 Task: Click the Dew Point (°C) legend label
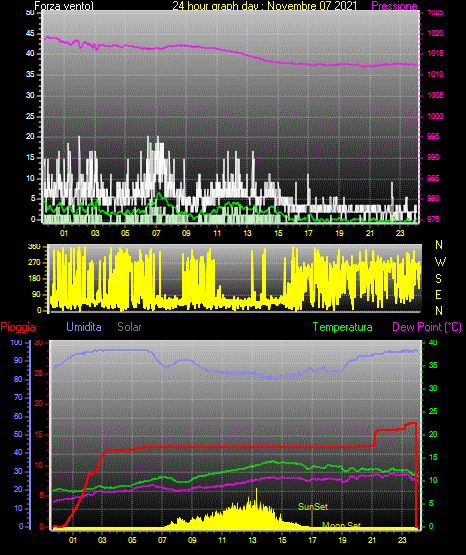point(427,327)
